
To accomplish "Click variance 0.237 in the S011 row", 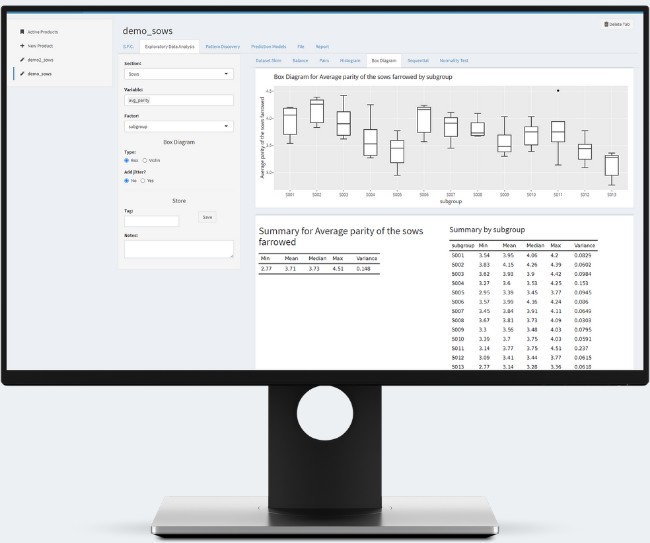I will tap(581, 349).
